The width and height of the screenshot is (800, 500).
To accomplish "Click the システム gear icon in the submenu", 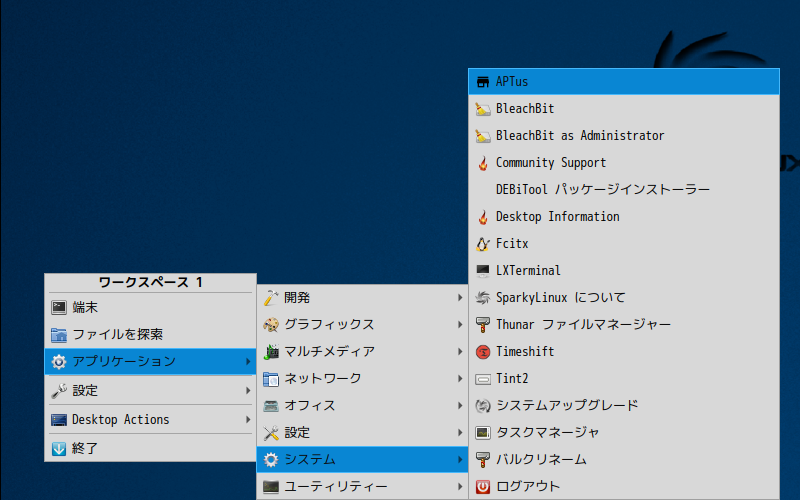I will pyautogui.click(x=271, y=460).
